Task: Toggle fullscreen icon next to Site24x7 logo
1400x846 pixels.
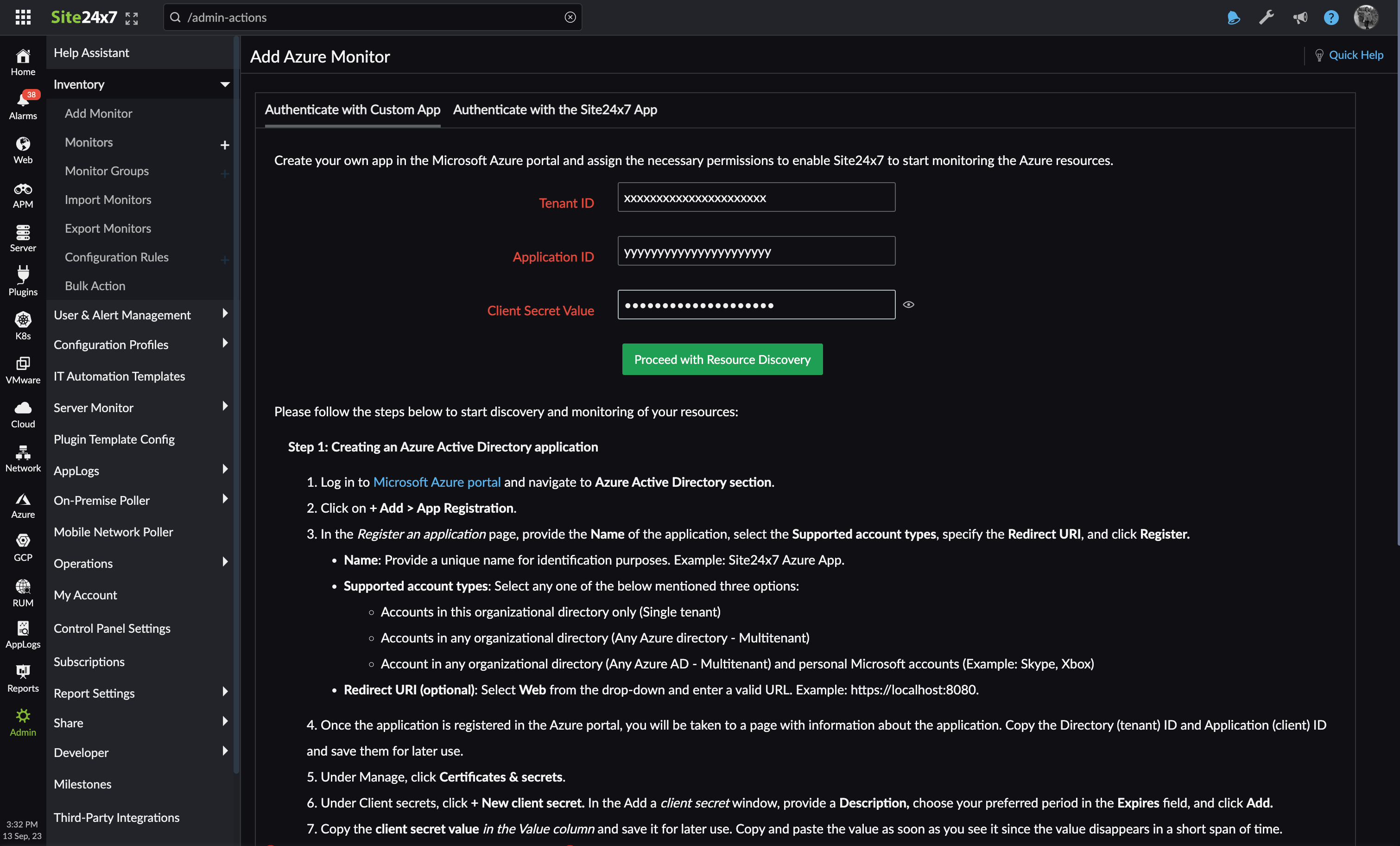Action: [131, 18]
